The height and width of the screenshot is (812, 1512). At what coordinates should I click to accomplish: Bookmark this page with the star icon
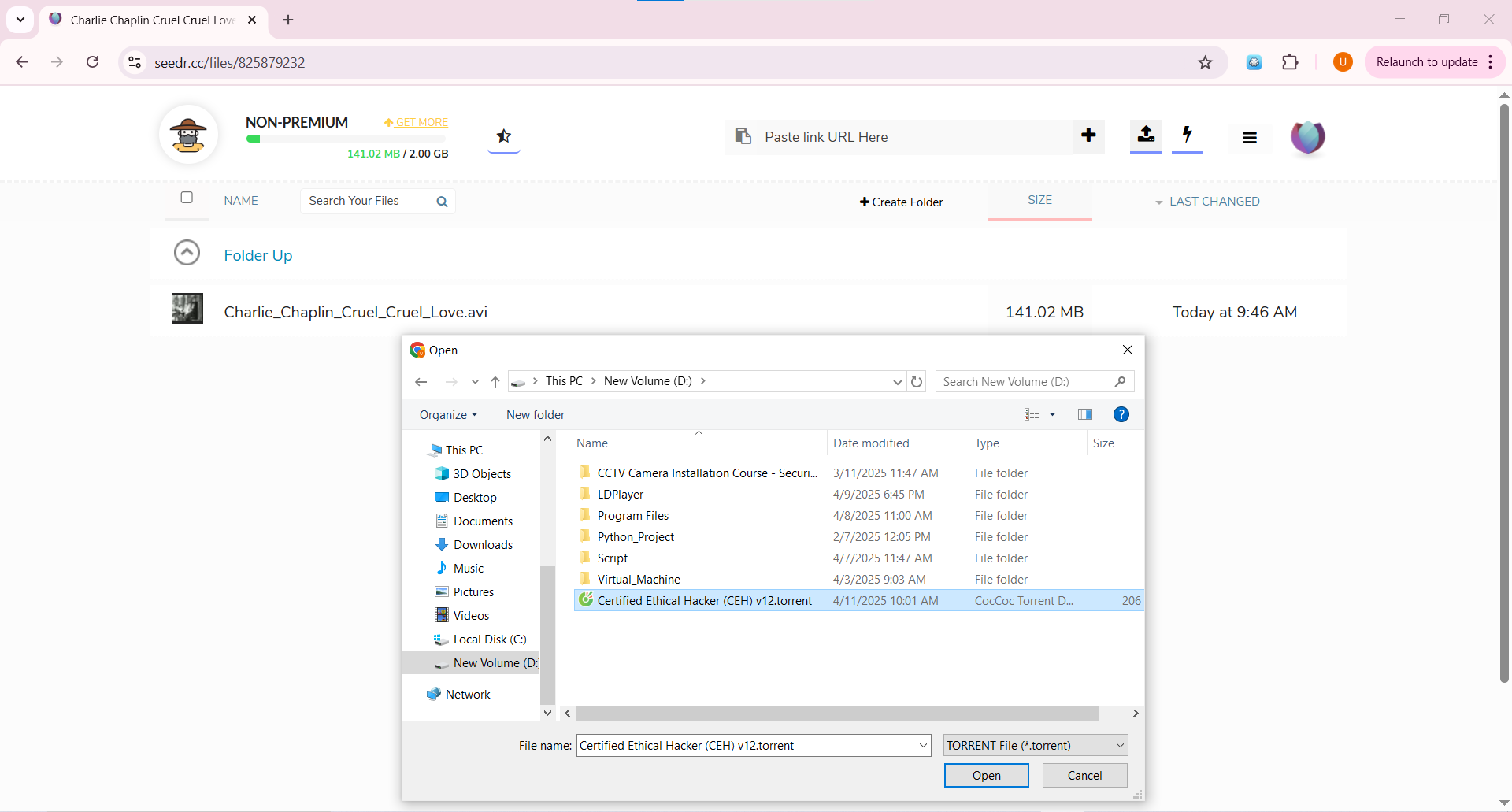click(x=1205, y=62)
